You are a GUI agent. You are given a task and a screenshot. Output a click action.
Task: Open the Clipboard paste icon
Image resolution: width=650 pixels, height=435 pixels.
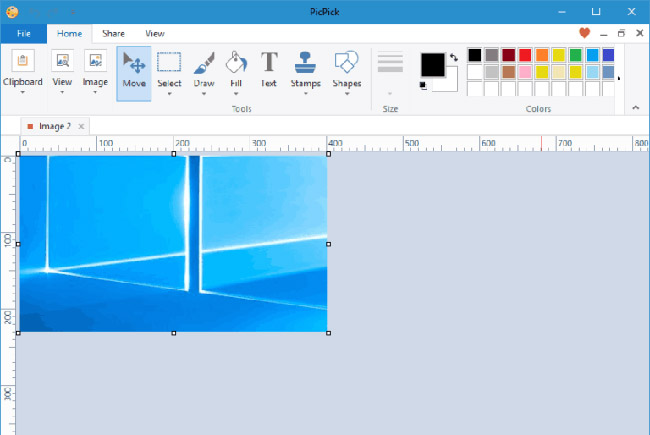[x=22, y=61]
